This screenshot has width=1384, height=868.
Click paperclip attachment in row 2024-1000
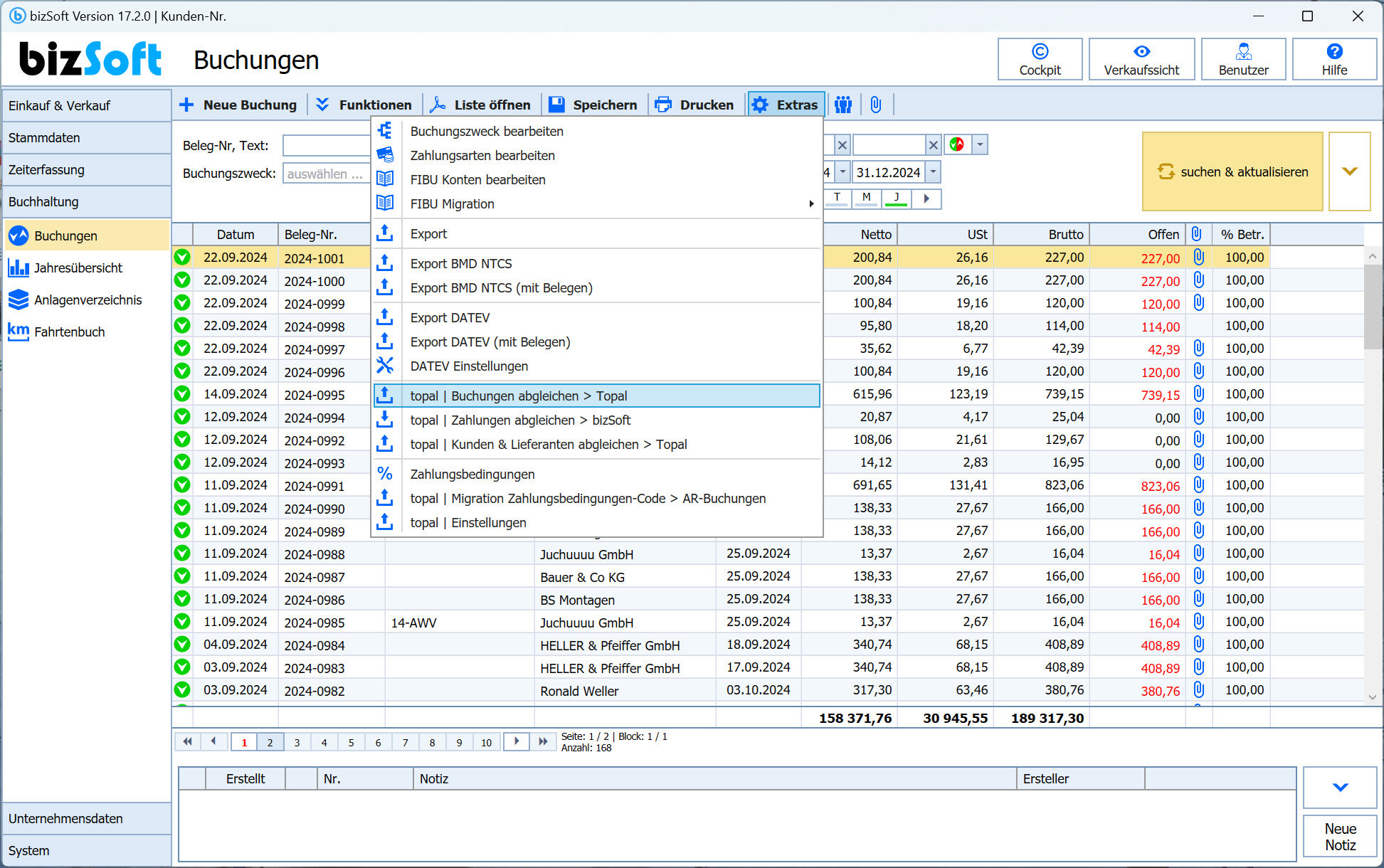[x=1198, y=280]
